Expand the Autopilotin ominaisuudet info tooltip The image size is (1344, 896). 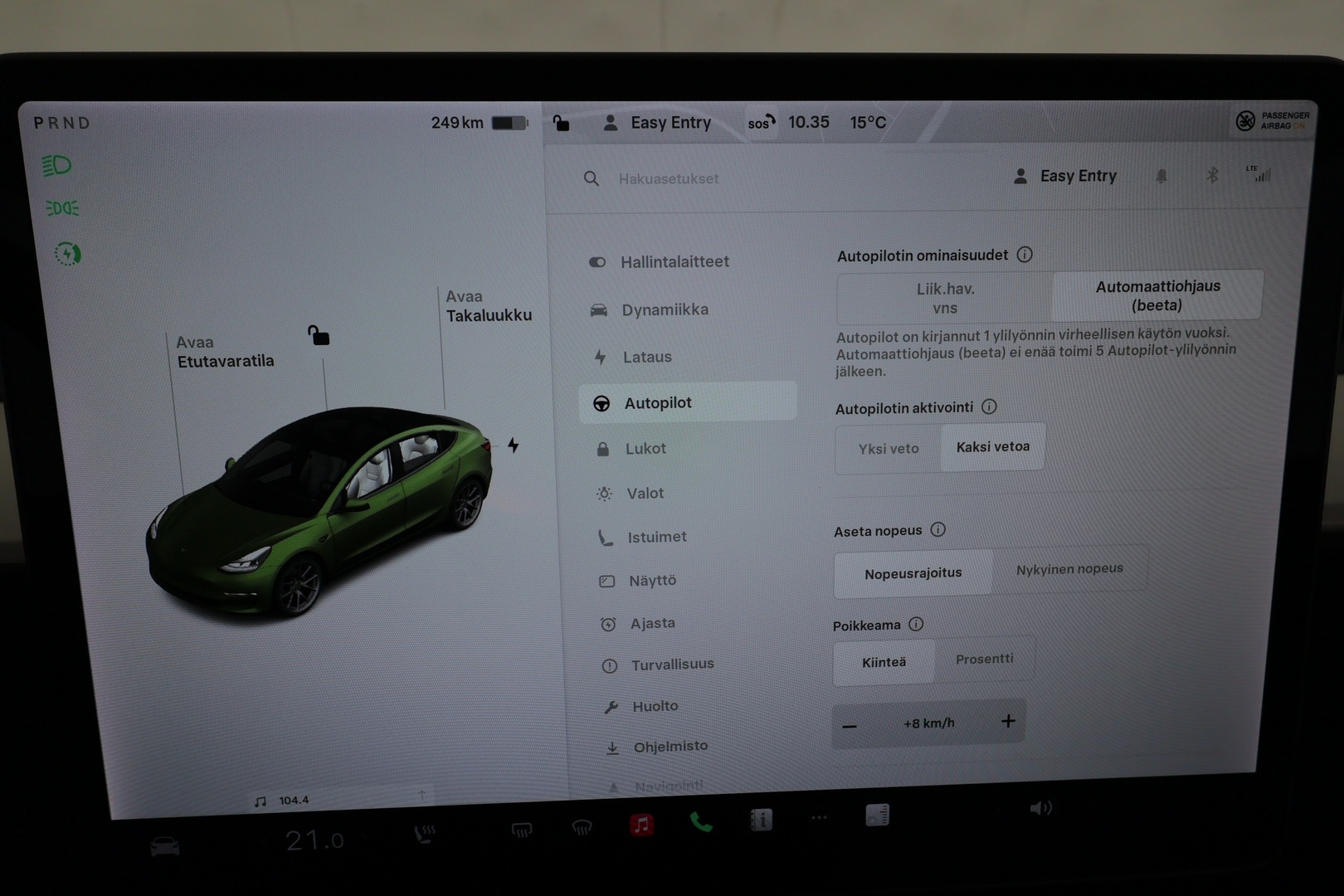click(1025, 256)
